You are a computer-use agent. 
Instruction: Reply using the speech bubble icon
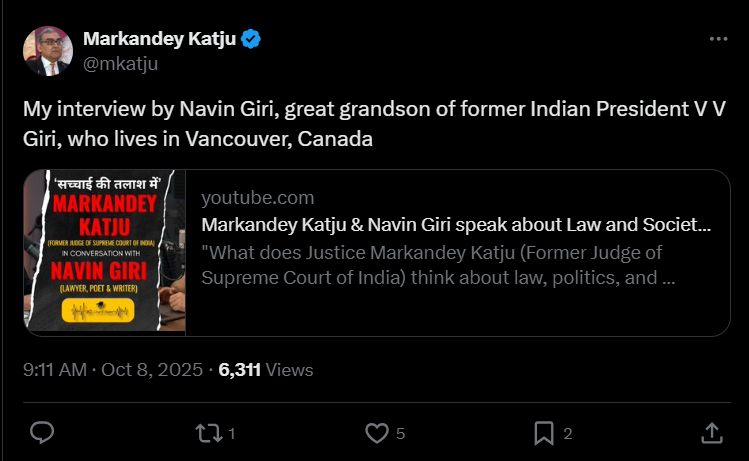[x=42, y=432]
